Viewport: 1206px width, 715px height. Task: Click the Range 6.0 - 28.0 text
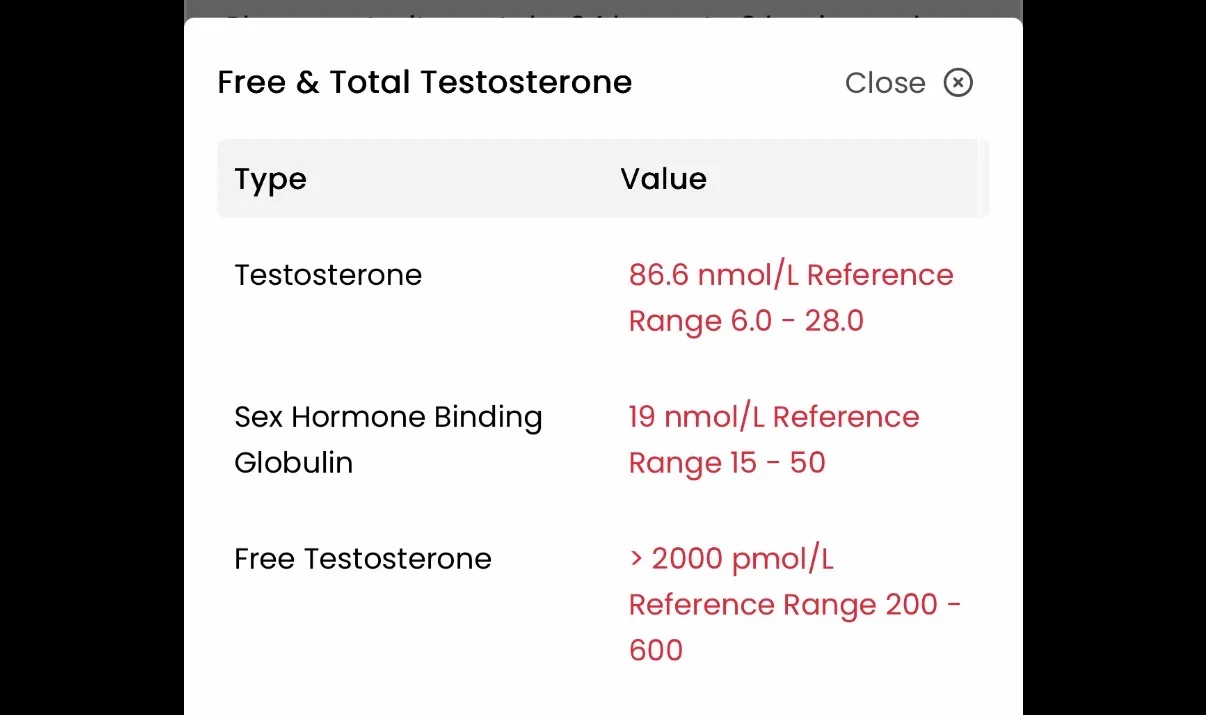tap(746, 321)
